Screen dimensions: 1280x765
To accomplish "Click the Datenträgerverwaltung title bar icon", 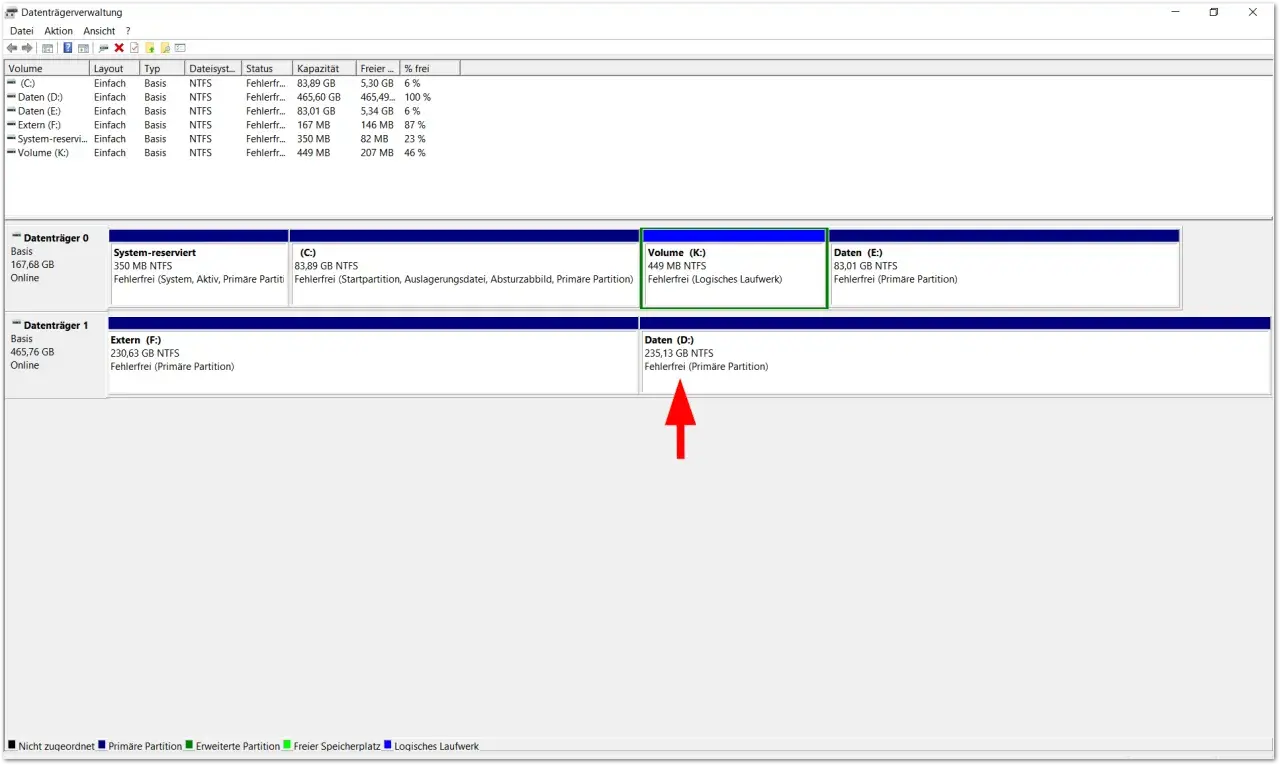I will [12, 13].
